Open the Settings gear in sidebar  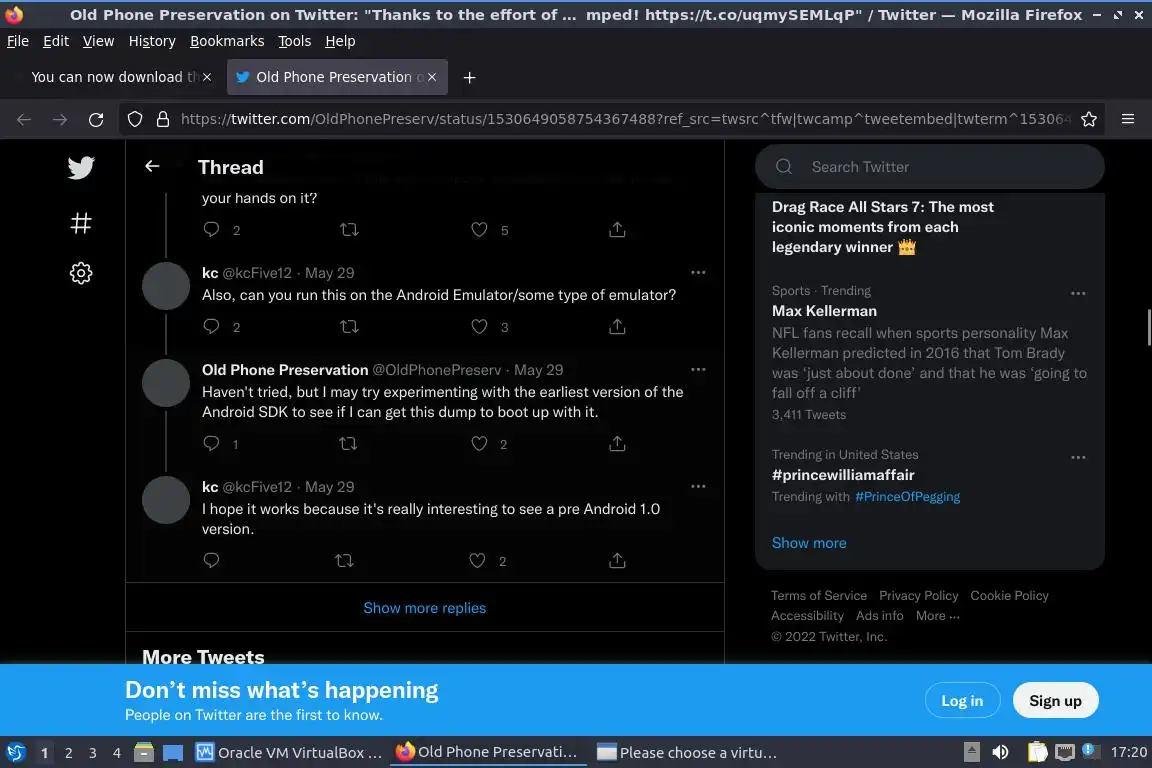pos(81,273)
